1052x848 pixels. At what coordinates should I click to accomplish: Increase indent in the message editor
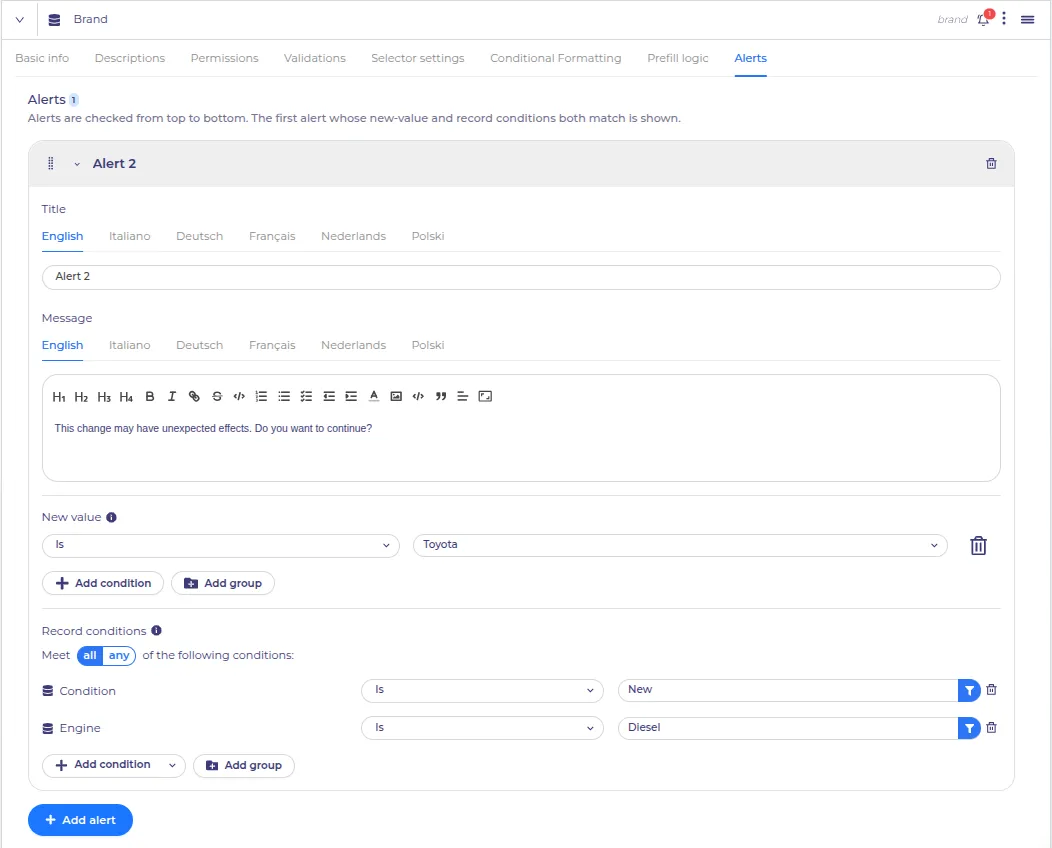351,396
